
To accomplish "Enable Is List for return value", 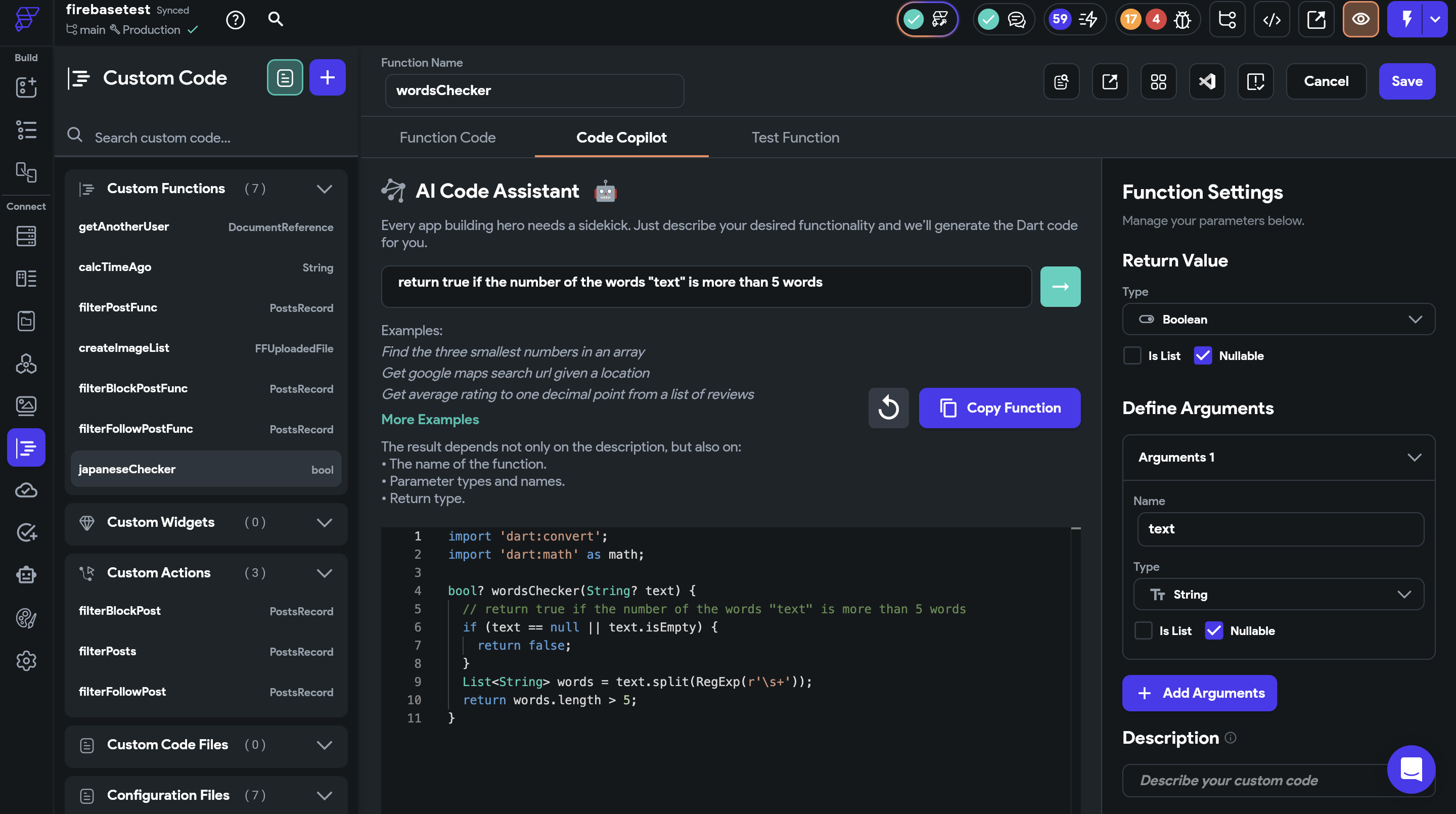I will 1132,355.
